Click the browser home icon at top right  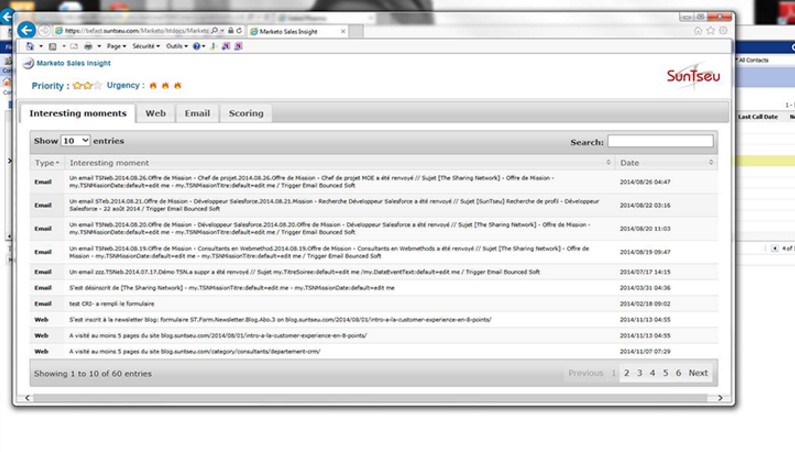(698, 31)
